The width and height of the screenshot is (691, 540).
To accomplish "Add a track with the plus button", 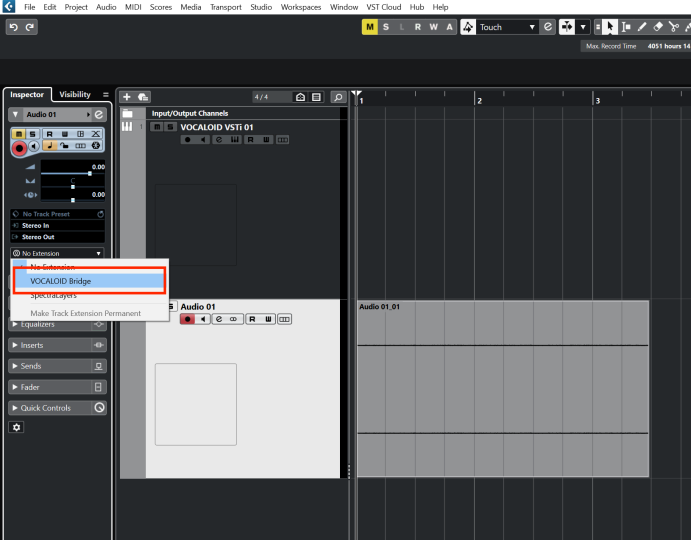I will pyautogui.click(x=127, y=97).
